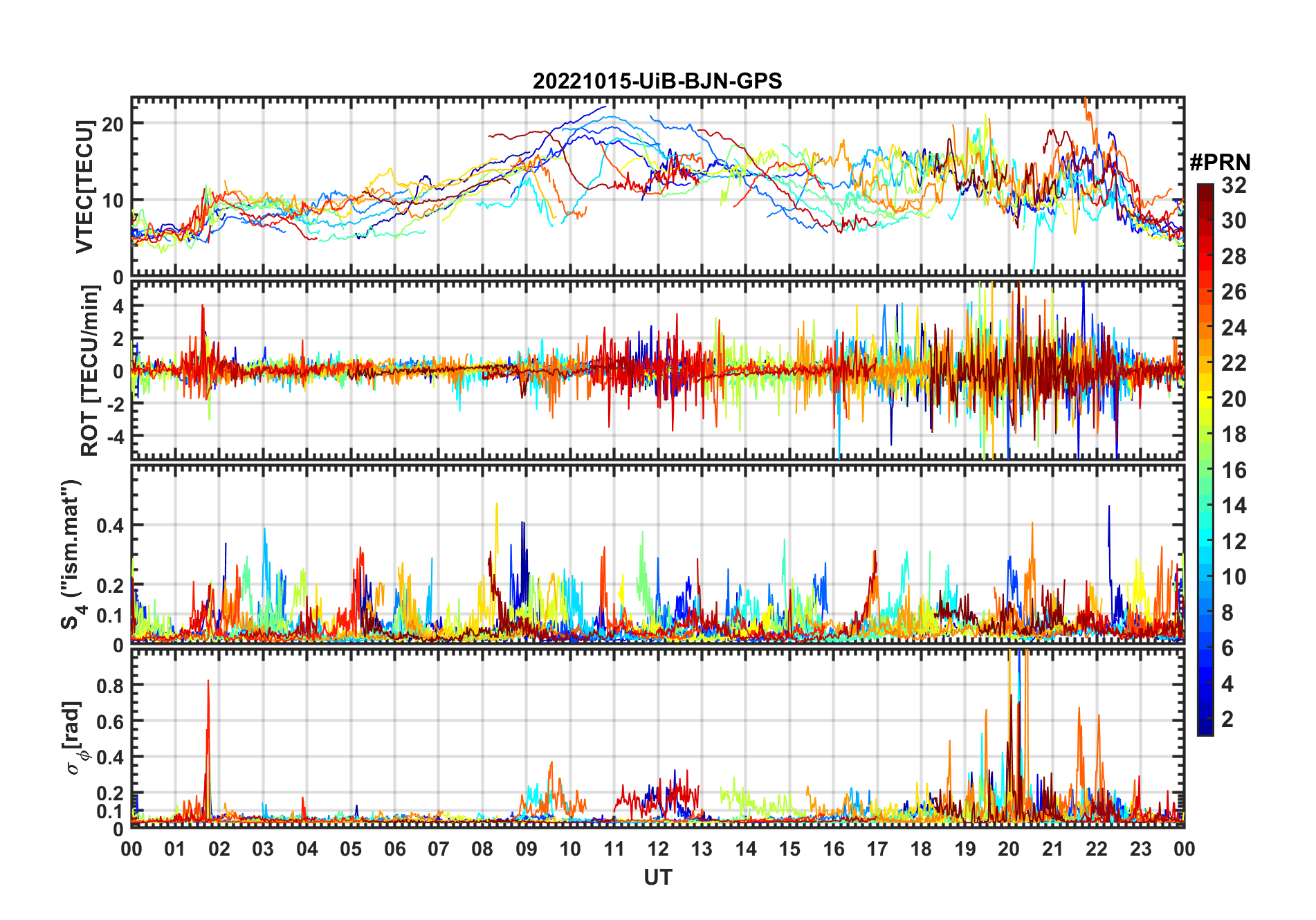Click the 0.4 tick on the S4 axis
Image resolution: width=1316 pixels, height=920 pixels.
(x=110, y=525)
